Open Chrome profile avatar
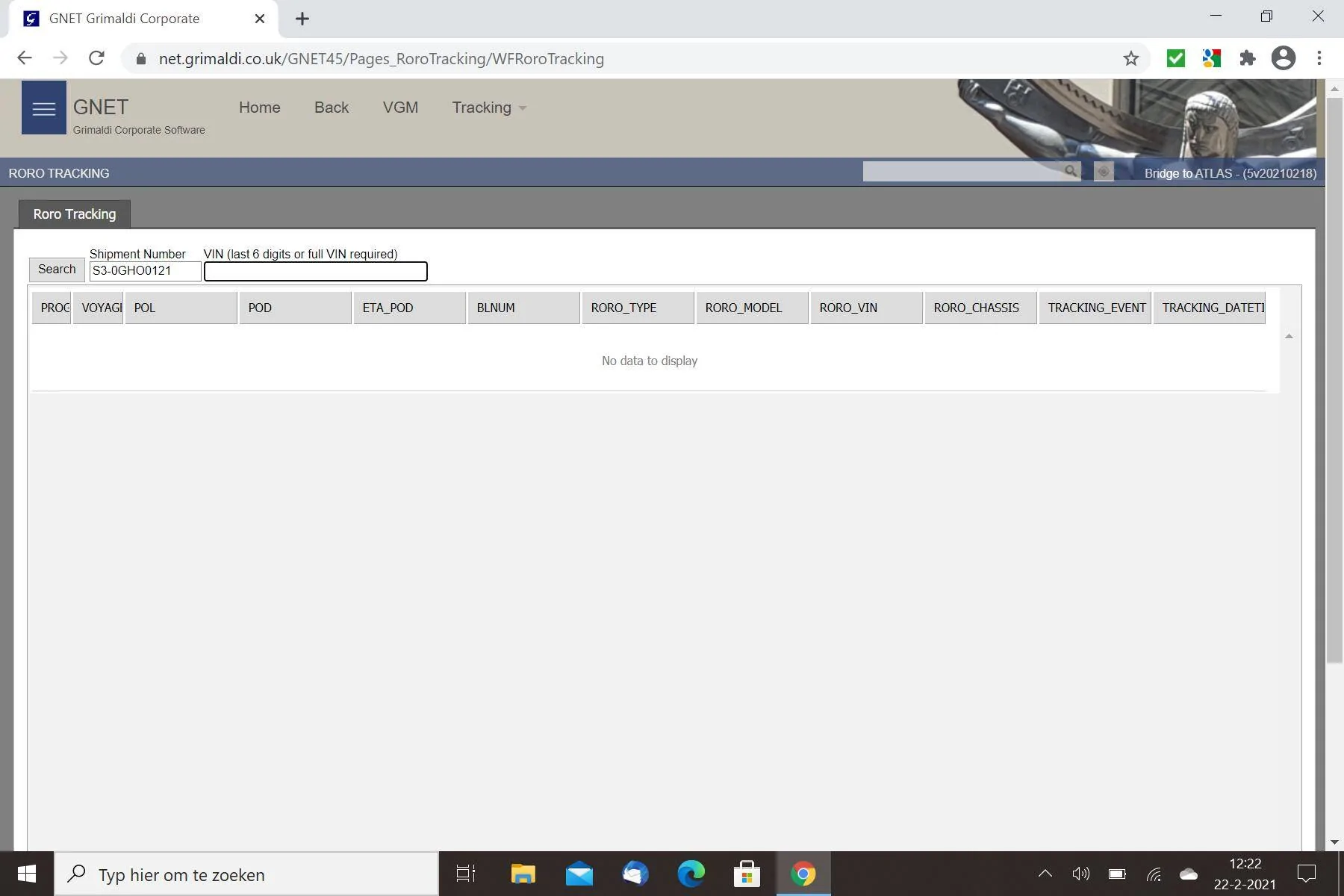The width and height of the screenshot is (1344, 896). point(1284,58)
